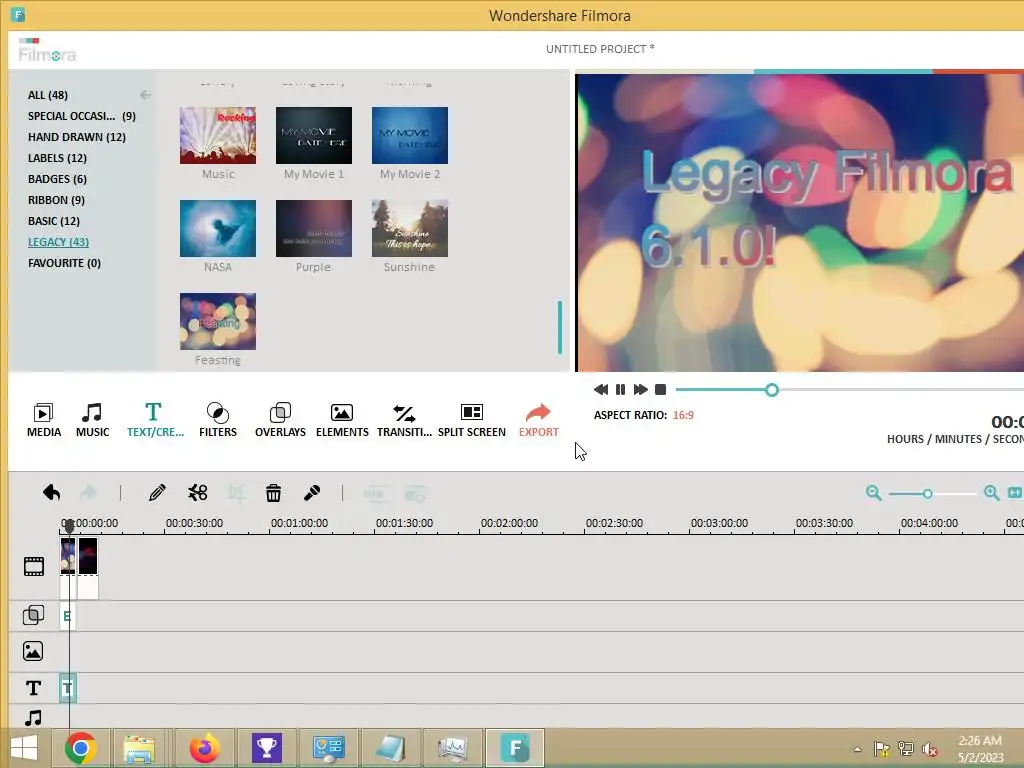
Task: Choose the Music title preset thumbnail
Action: pyautogui.click(x=217, y=135)
